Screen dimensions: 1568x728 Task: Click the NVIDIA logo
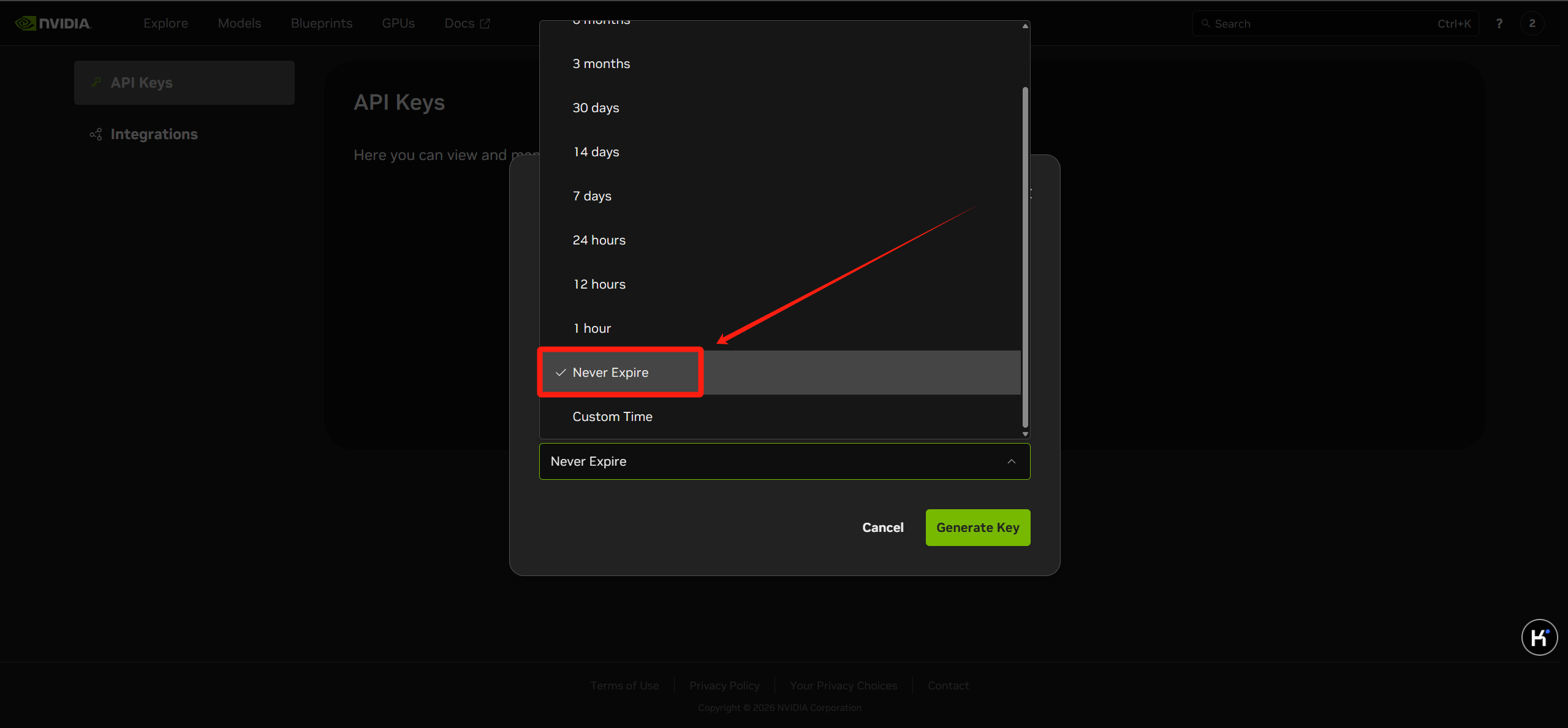53,23
